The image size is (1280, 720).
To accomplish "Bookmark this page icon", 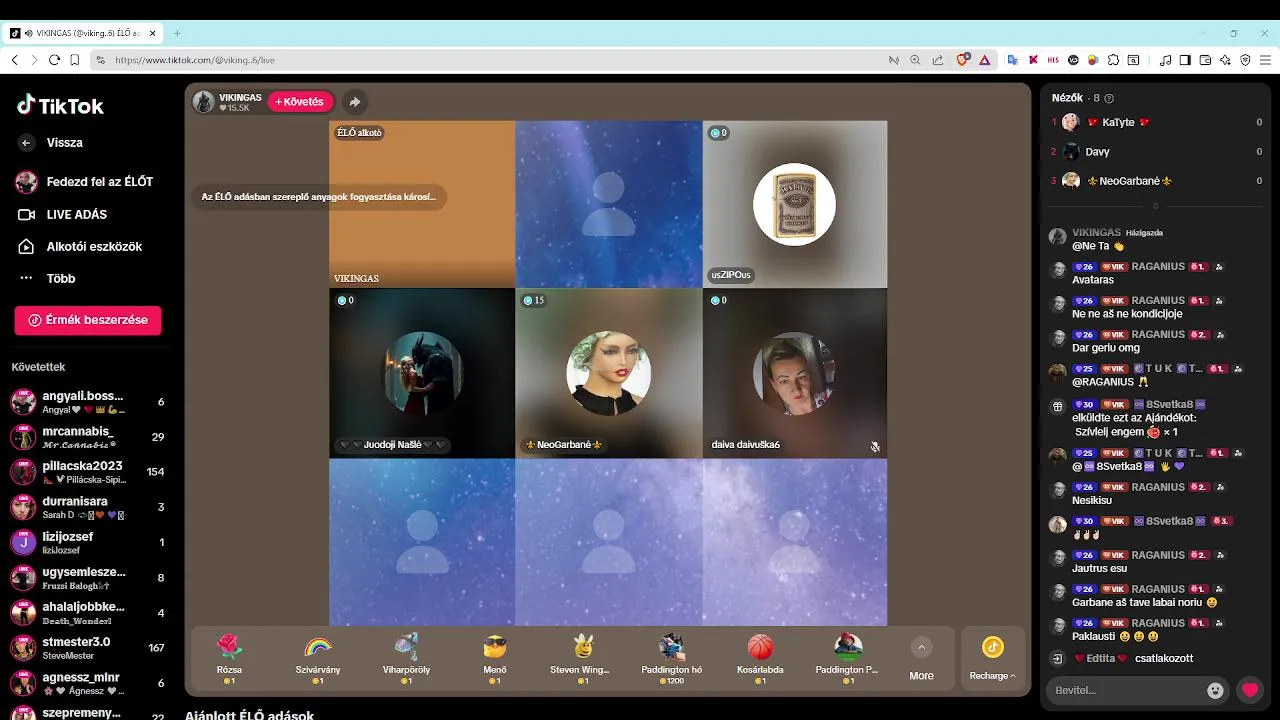I will pos(75,60).
